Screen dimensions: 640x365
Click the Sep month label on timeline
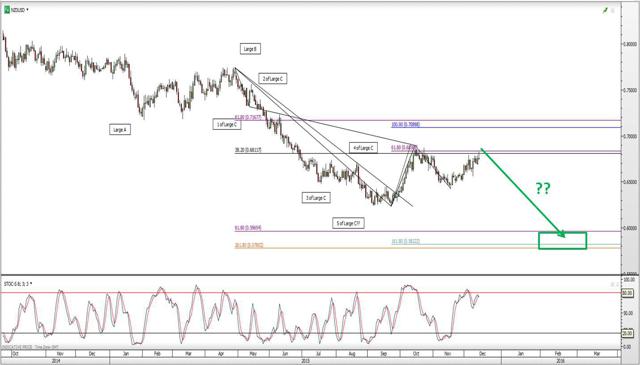(384, 354)
